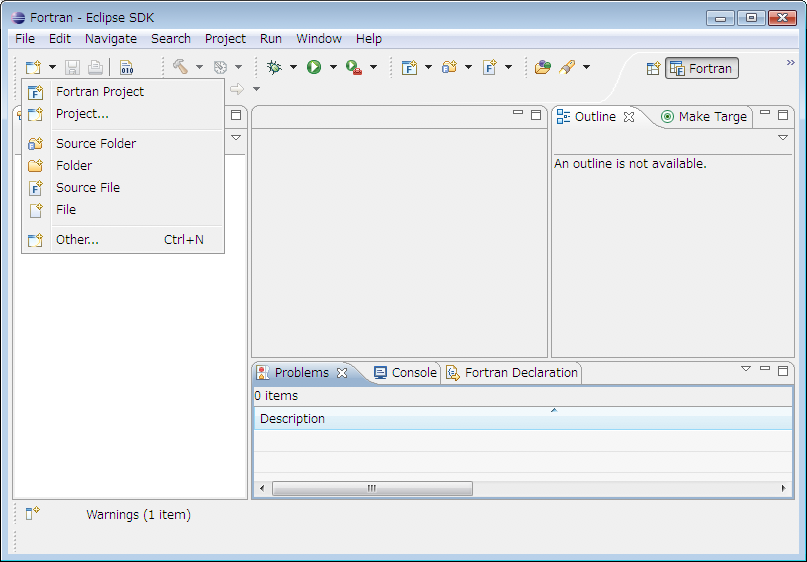This screenshot has height=562, width=807.
Task: Open the Help menu
Action: [369, 39]
